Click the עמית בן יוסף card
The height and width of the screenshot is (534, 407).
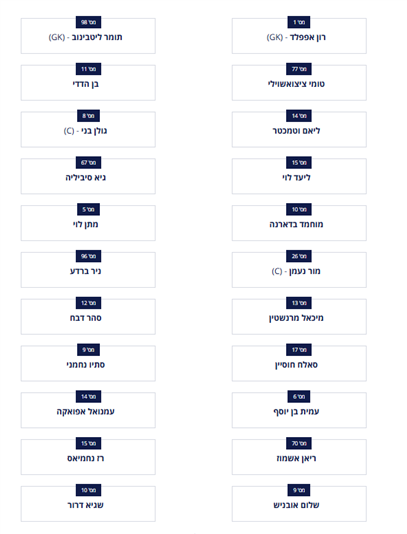coord(299,410)
